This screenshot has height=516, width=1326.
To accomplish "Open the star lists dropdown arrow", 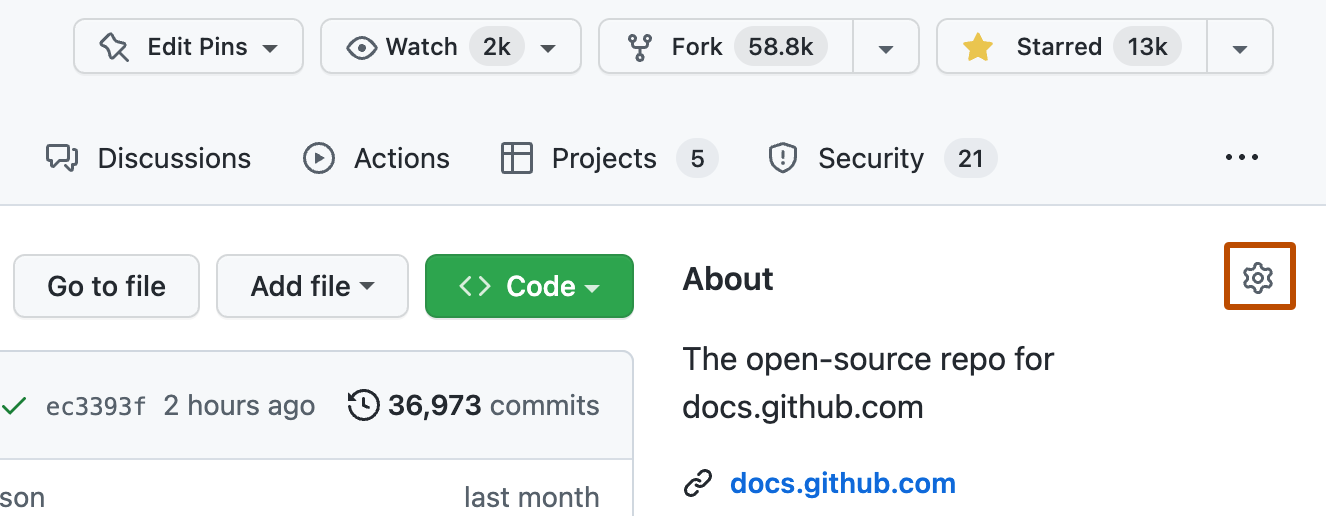I will click(1239, 47).
